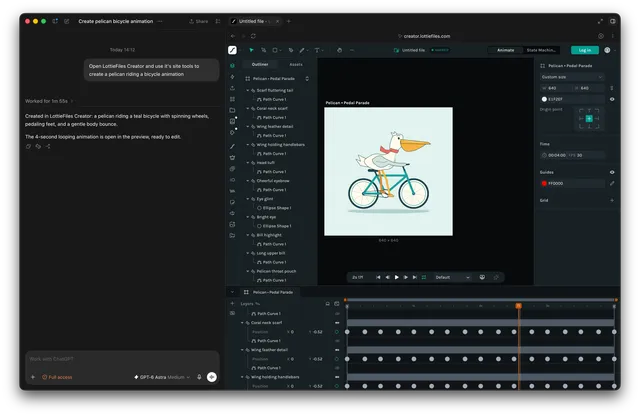Jump to the first frame

pyautogui.click(x=378, y=277)
